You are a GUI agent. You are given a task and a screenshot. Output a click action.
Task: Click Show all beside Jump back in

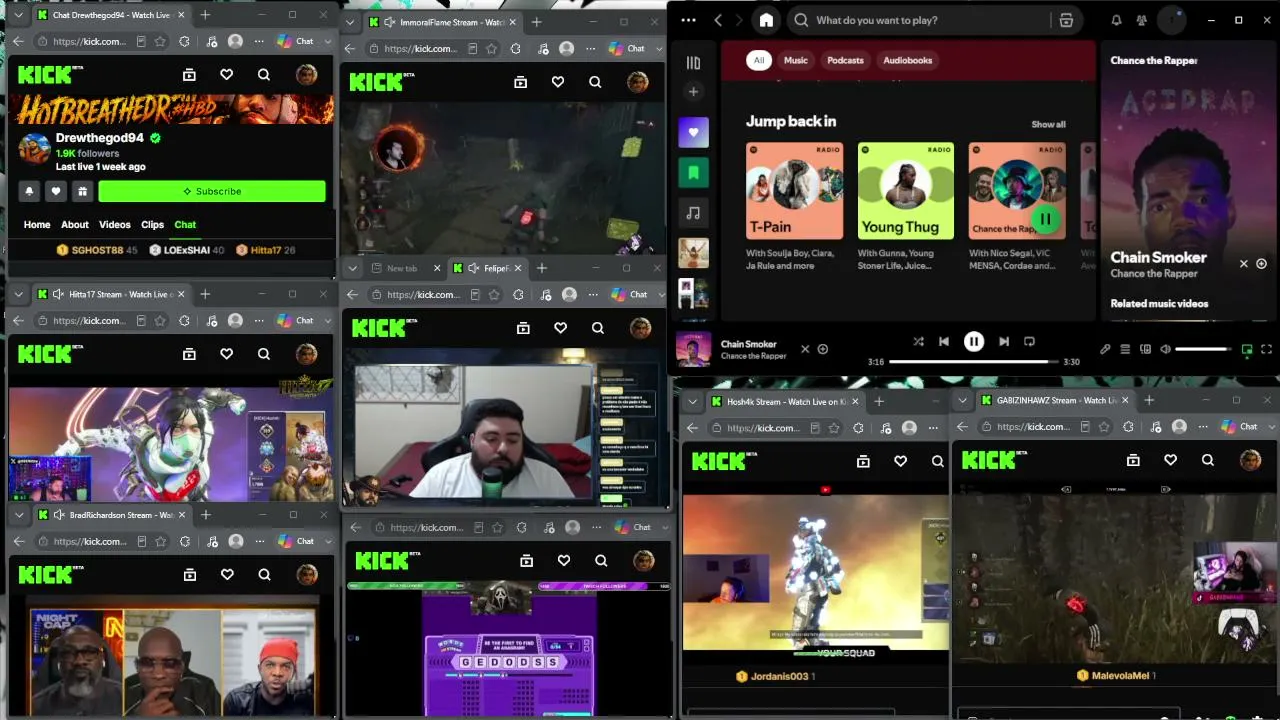pos(1048,124)
